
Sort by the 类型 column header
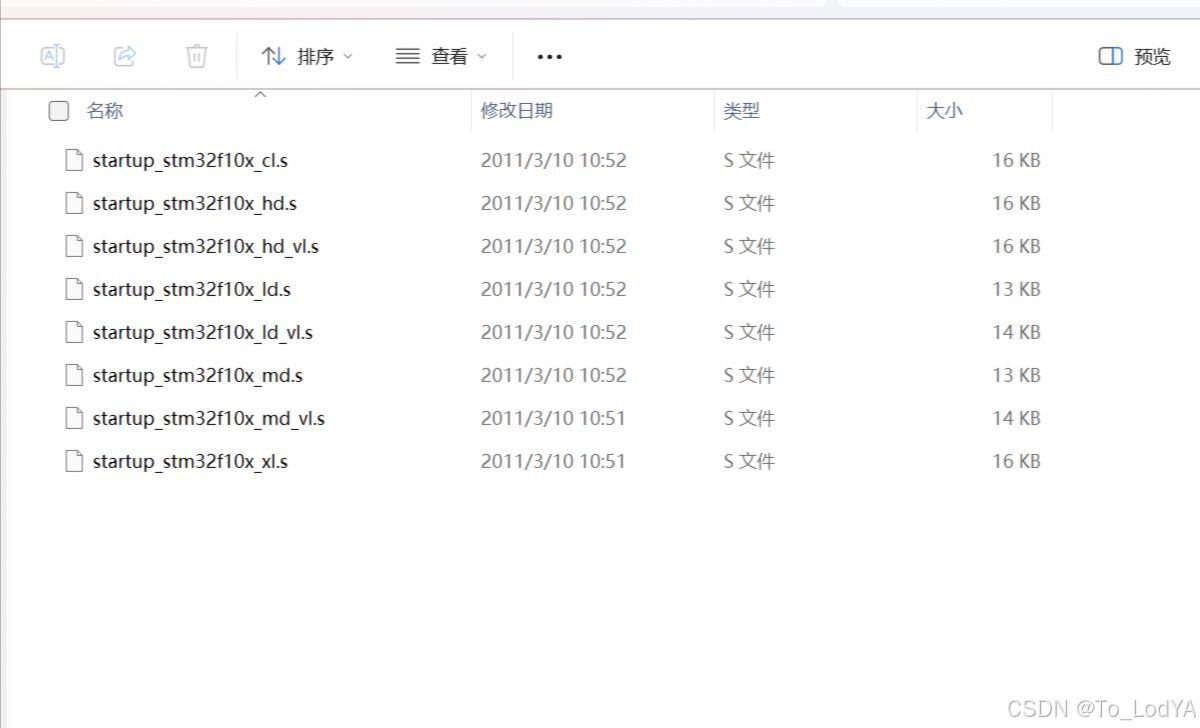click(741, 111)
